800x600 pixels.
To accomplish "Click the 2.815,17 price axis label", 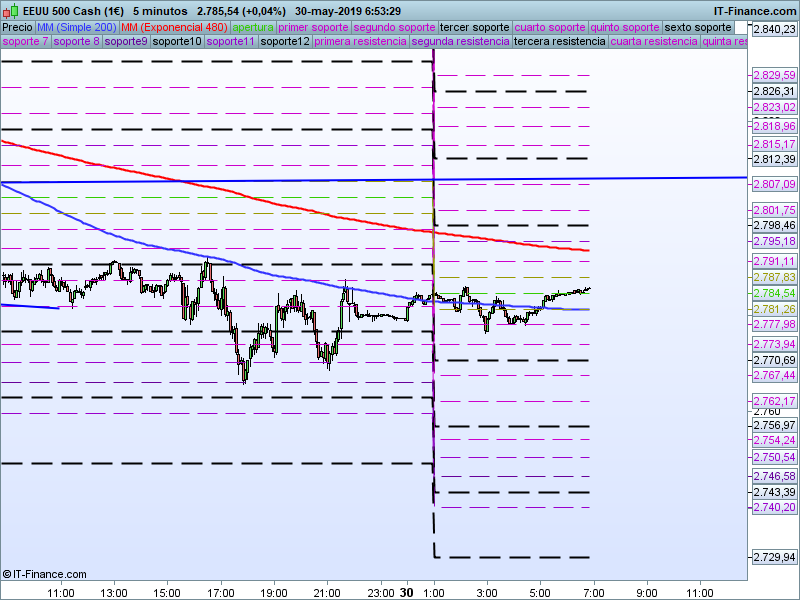I will [x=774, y=144].
